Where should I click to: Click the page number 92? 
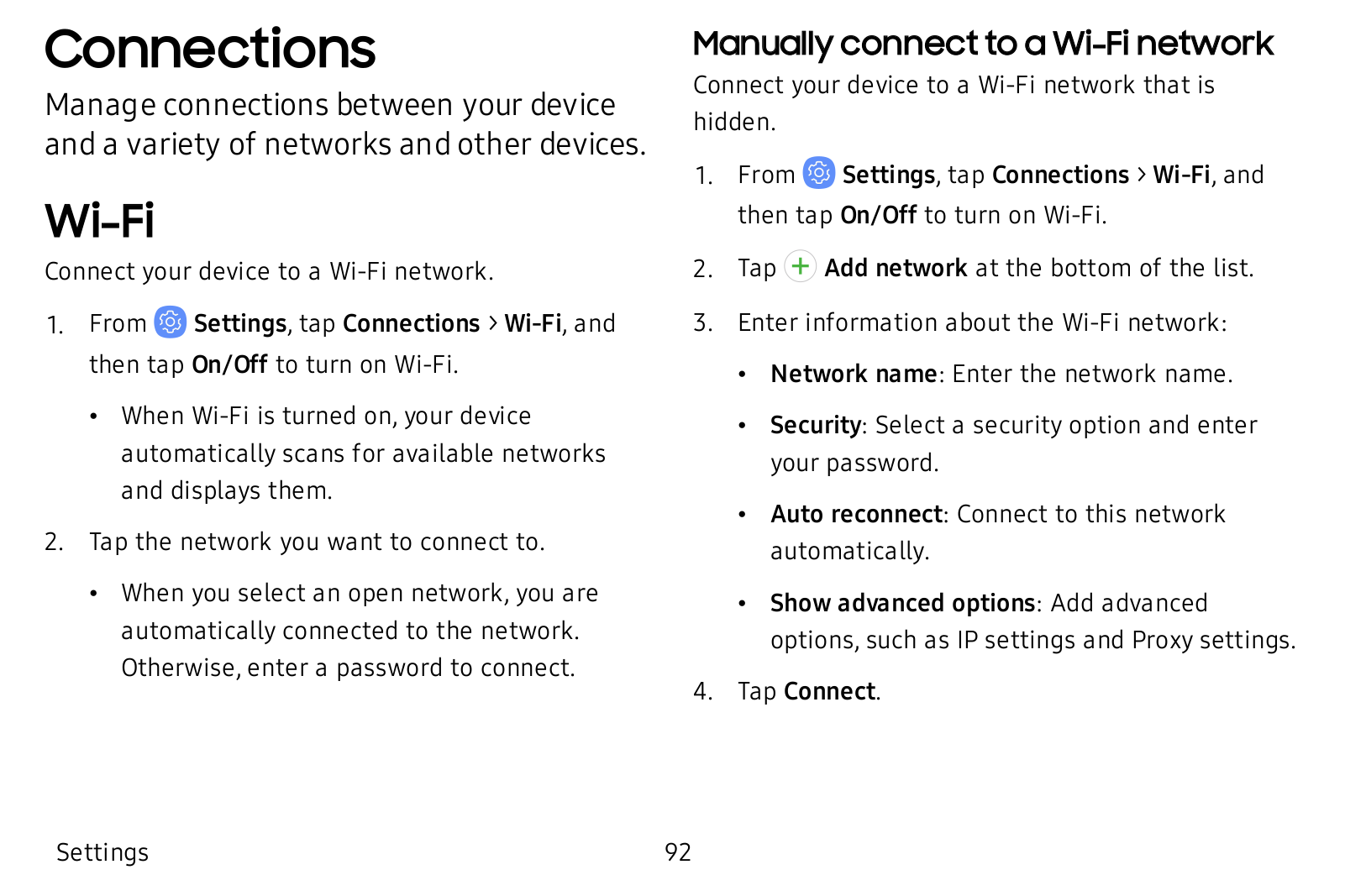coord(678,852)
